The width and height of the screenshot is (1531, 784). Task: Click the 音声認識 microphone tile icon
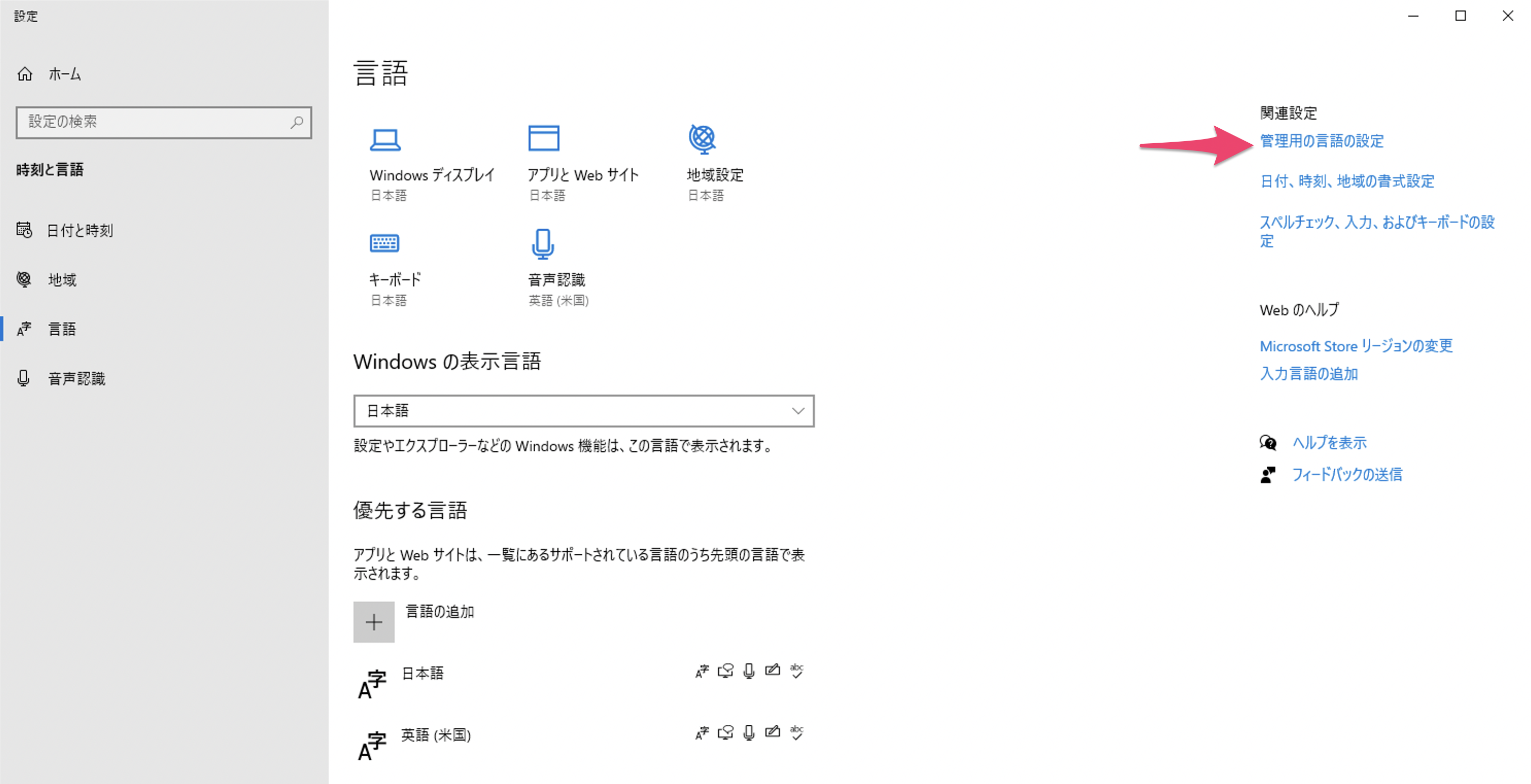(542, 244)
